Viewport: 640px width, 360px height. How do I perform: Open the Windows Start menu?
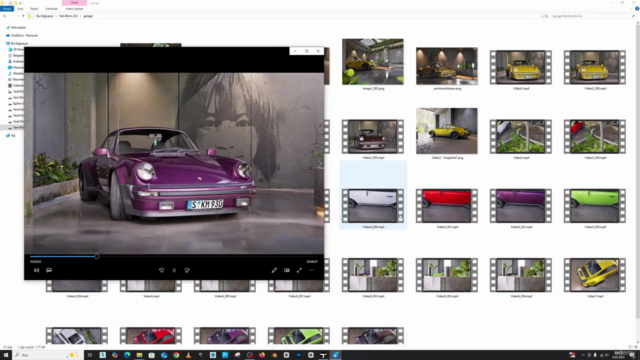point(6,355)
